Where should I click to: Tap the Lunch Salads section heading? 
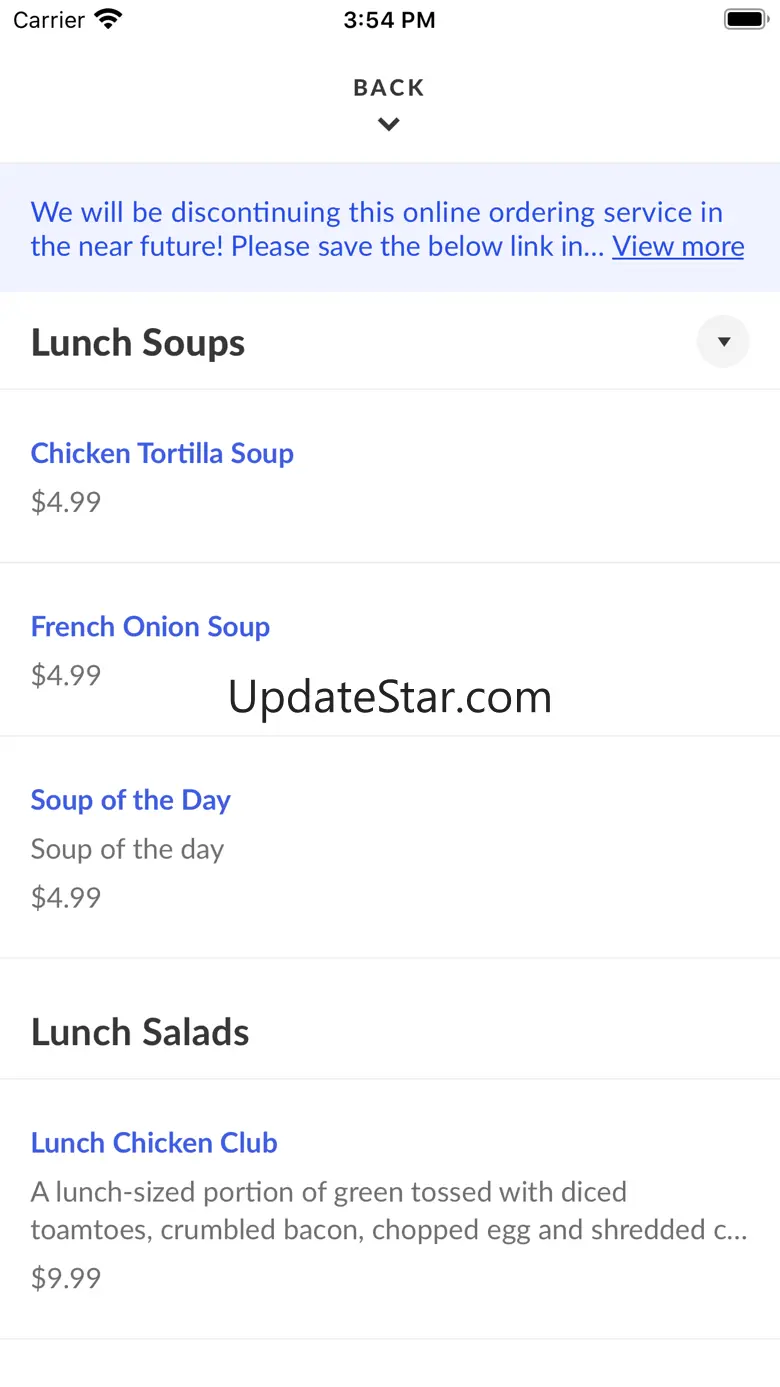[140, 1032]
